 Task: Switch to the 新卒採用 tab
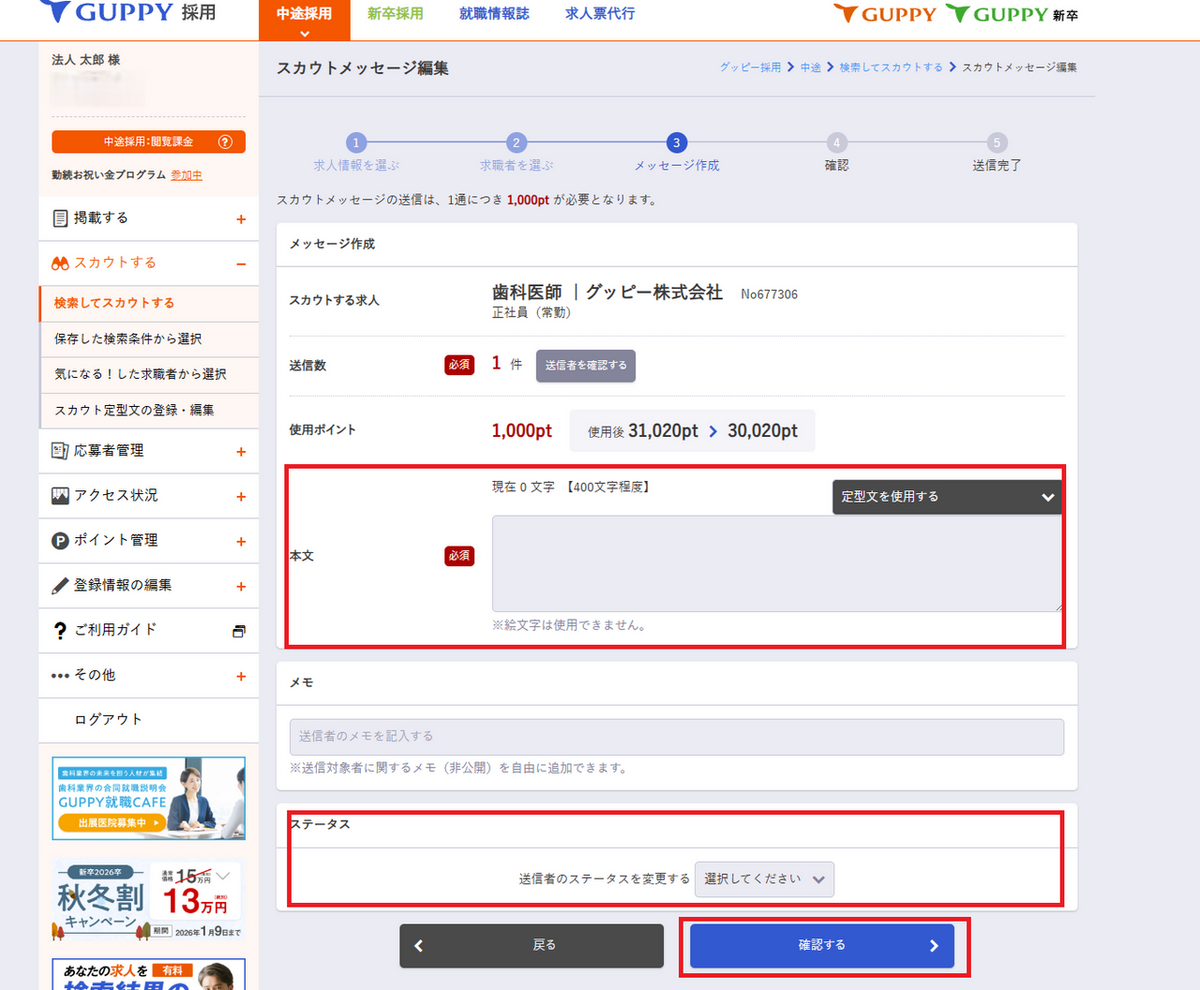pos(395,14)
